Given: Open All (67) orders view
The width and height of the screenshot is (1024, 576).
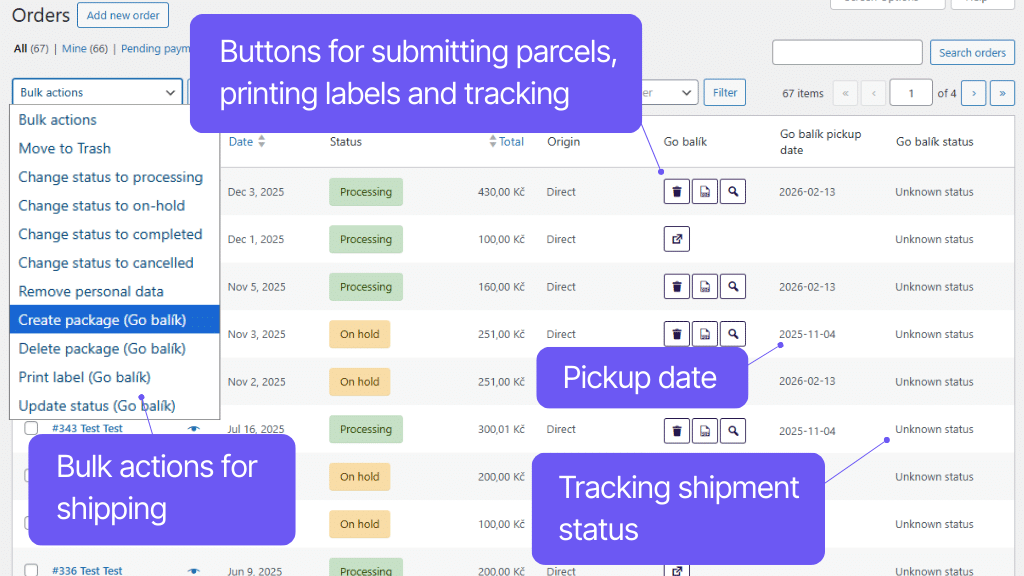Looking at the screenshot, I should (x=31, y=48).
